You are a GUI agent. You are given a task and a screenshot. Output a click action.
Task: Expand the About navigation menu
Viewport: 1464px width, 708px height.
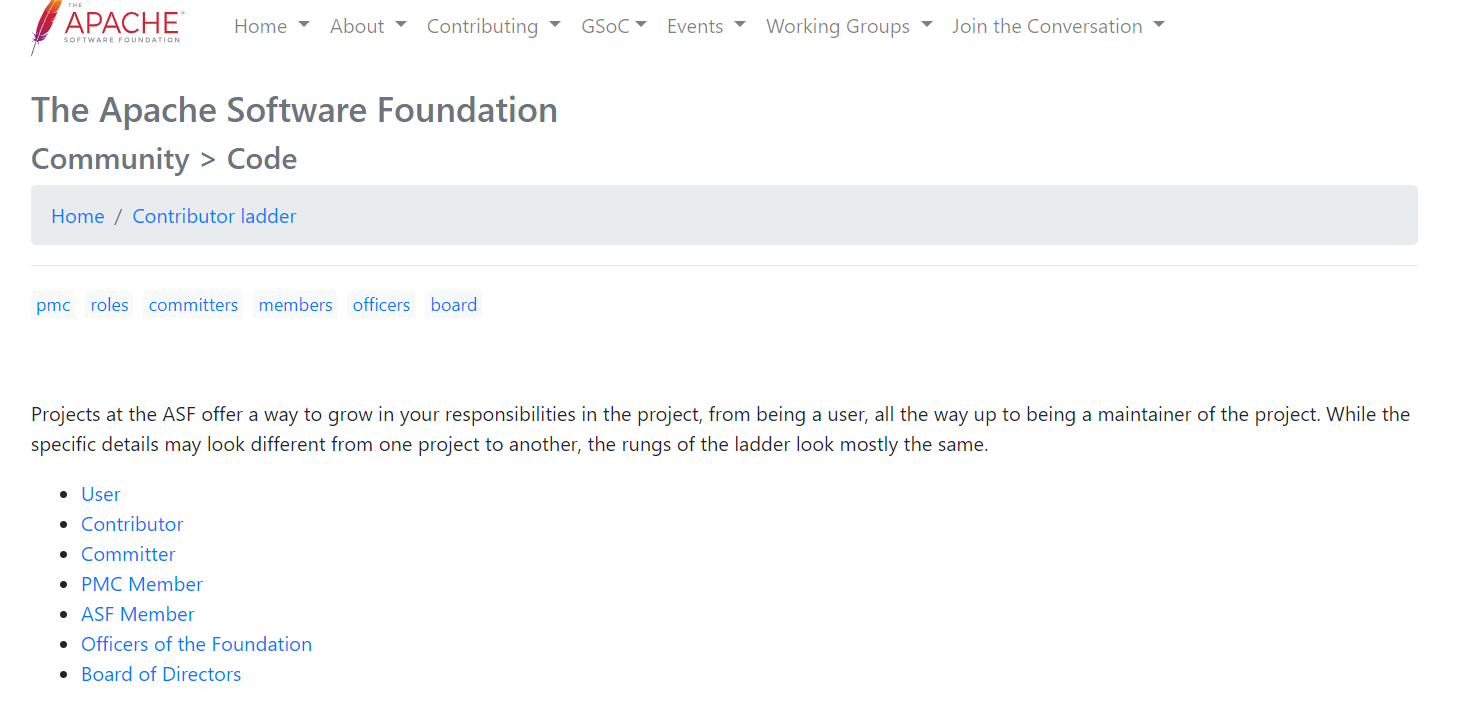(367, 27)
